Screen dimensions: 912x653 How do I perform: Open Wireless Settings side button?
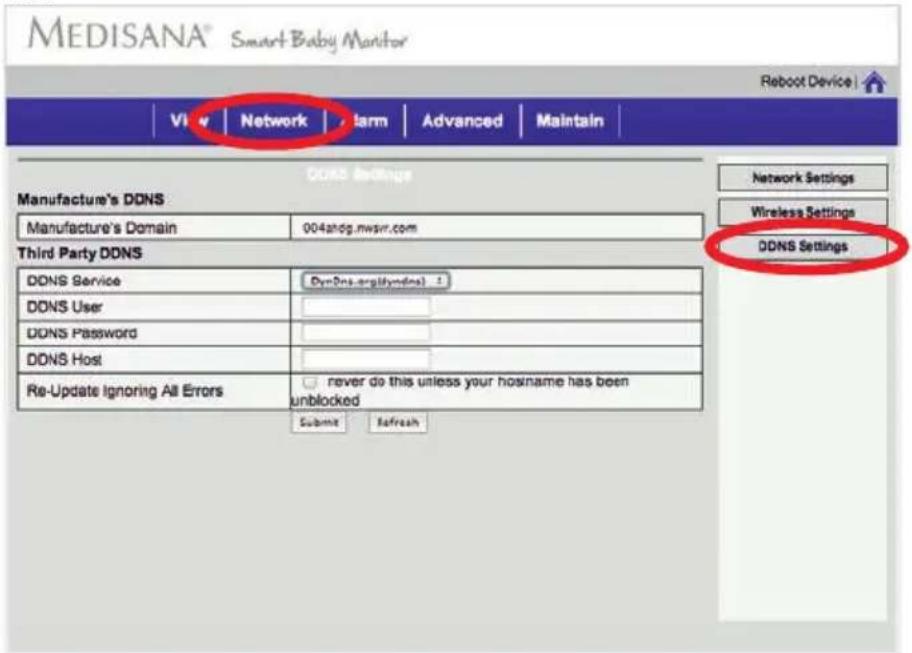pos(803,212)
